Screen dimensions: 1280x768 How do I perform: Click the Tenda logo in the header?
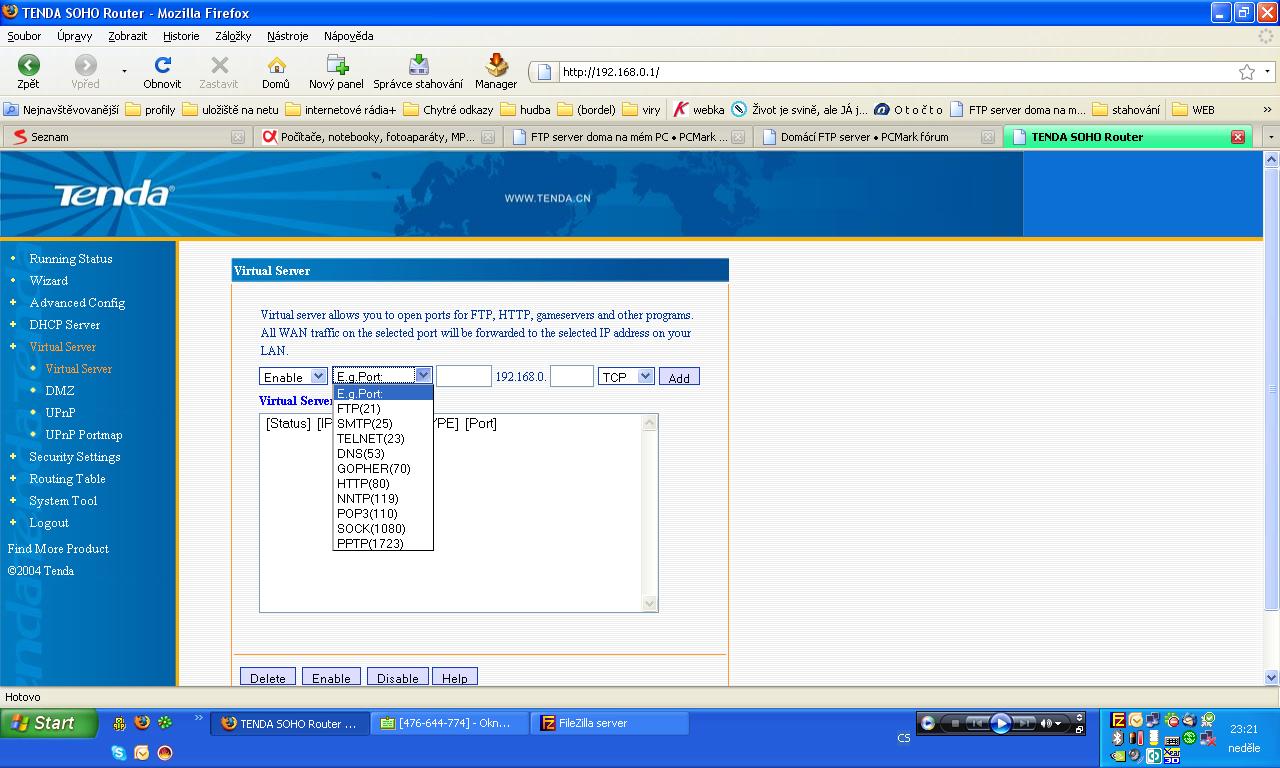tap(113, 193)
